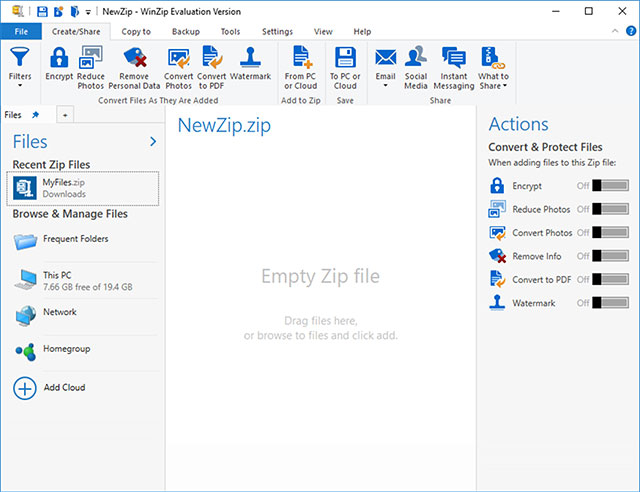Click the NewZip.zip title heading

(x=224, y=125)
